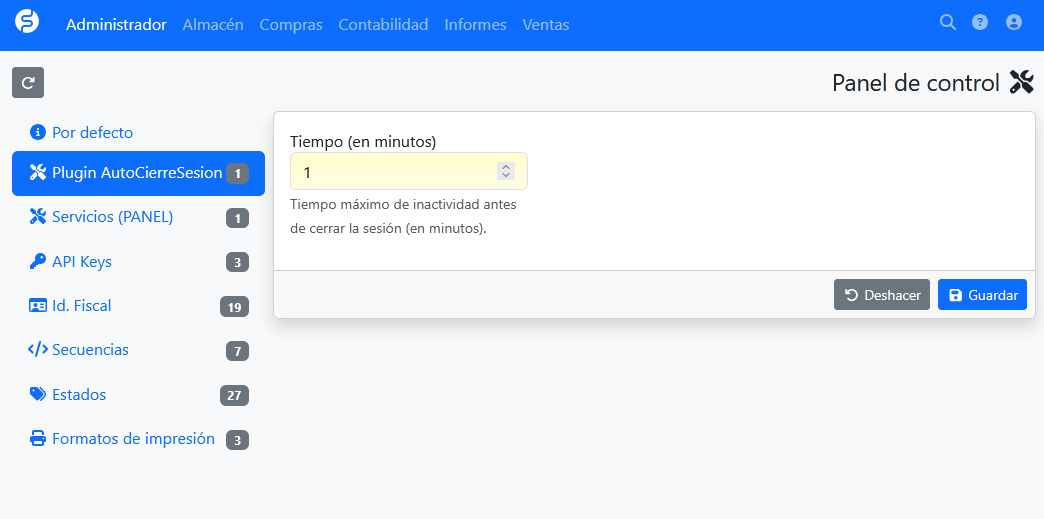
Task: Click the reload page button
Action: 28,83
